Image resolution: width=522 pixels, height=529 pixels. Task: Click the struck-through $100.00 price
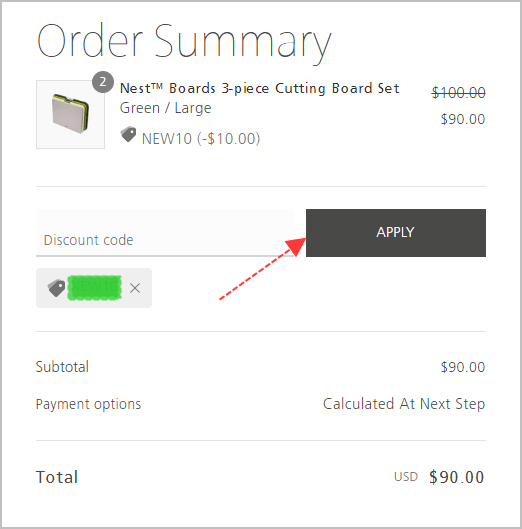pos(459,92)
